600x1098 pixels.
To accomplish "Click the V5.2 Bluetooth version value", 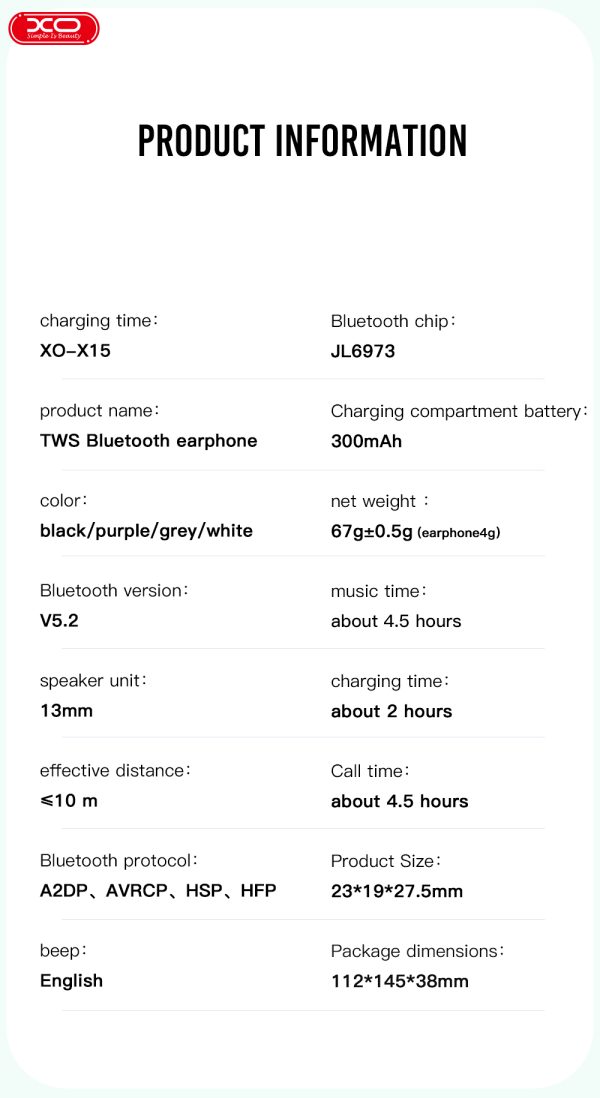I will click(59, 621).
